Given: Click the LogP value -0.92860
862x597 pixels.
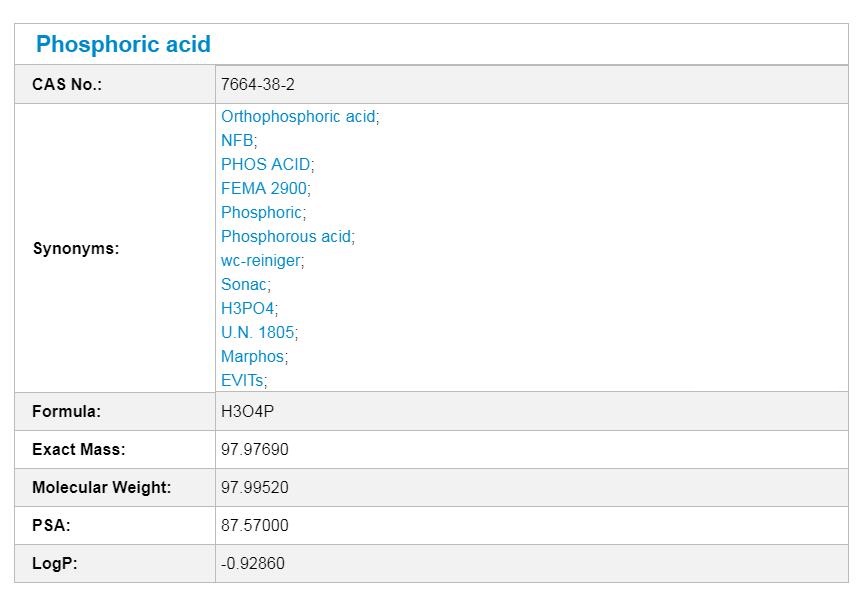Looking at the screenshot, I should 253,563.
